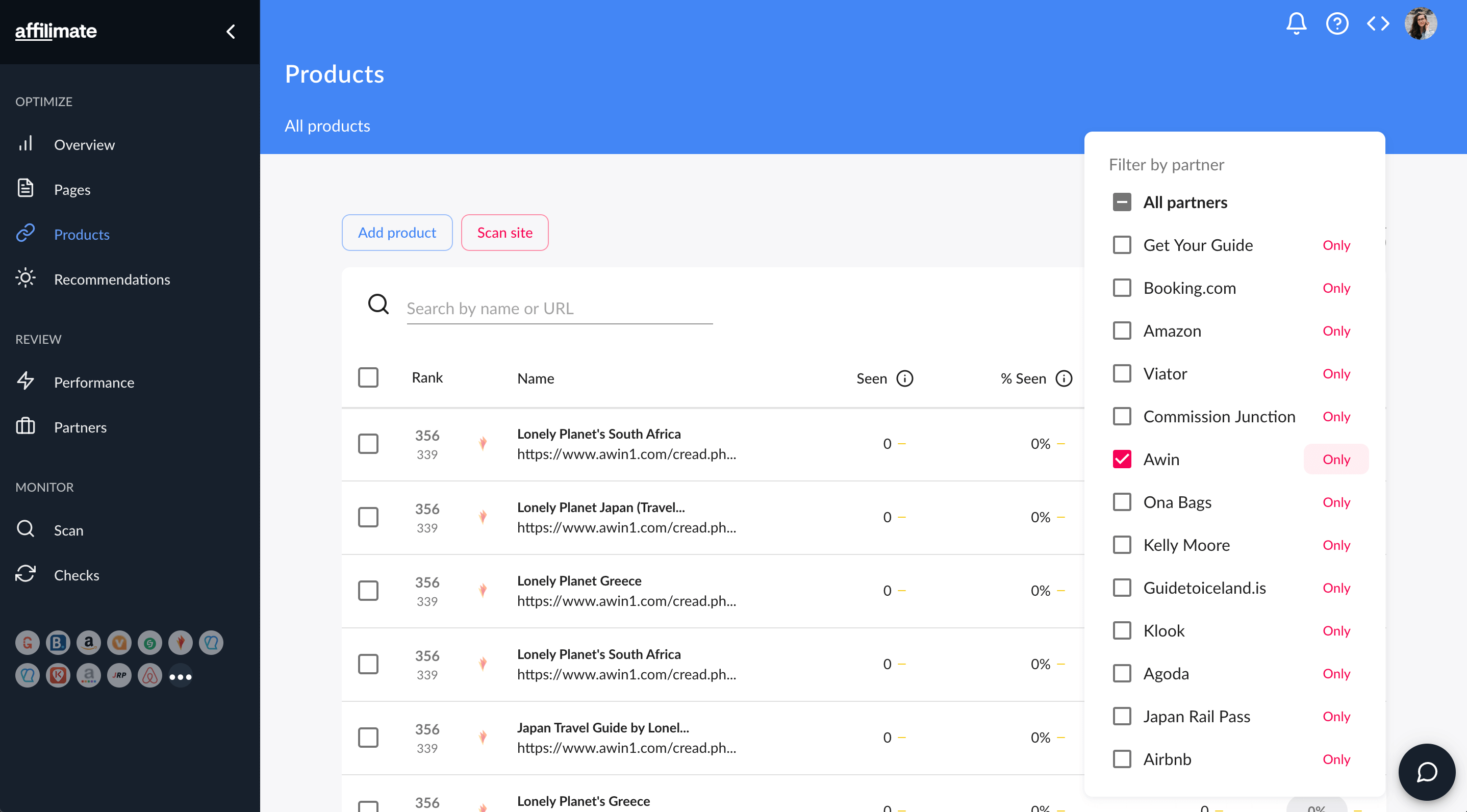
Task: Show more partners with three-dots icon
Action: coord(181,676)
